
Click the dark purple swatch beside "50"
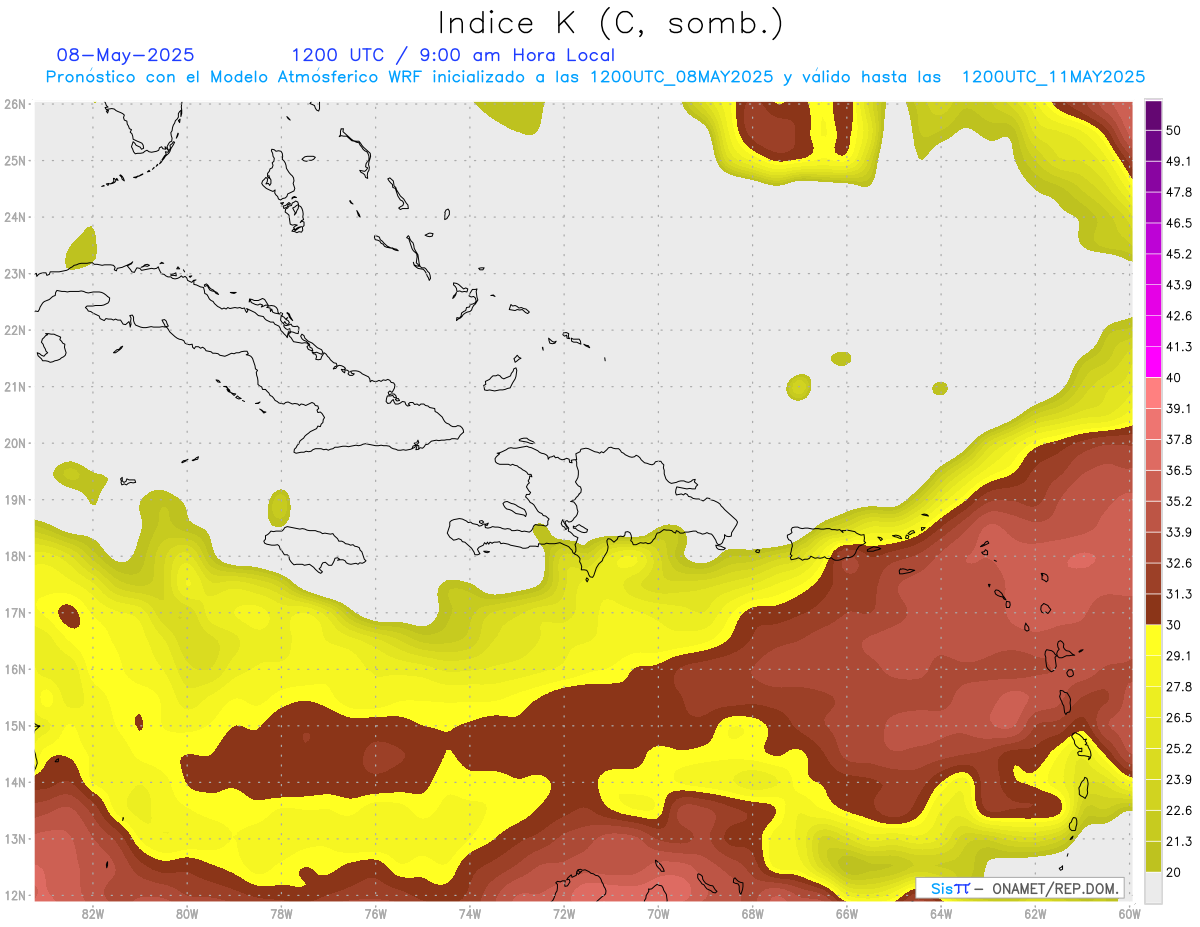click(1153, 115)
